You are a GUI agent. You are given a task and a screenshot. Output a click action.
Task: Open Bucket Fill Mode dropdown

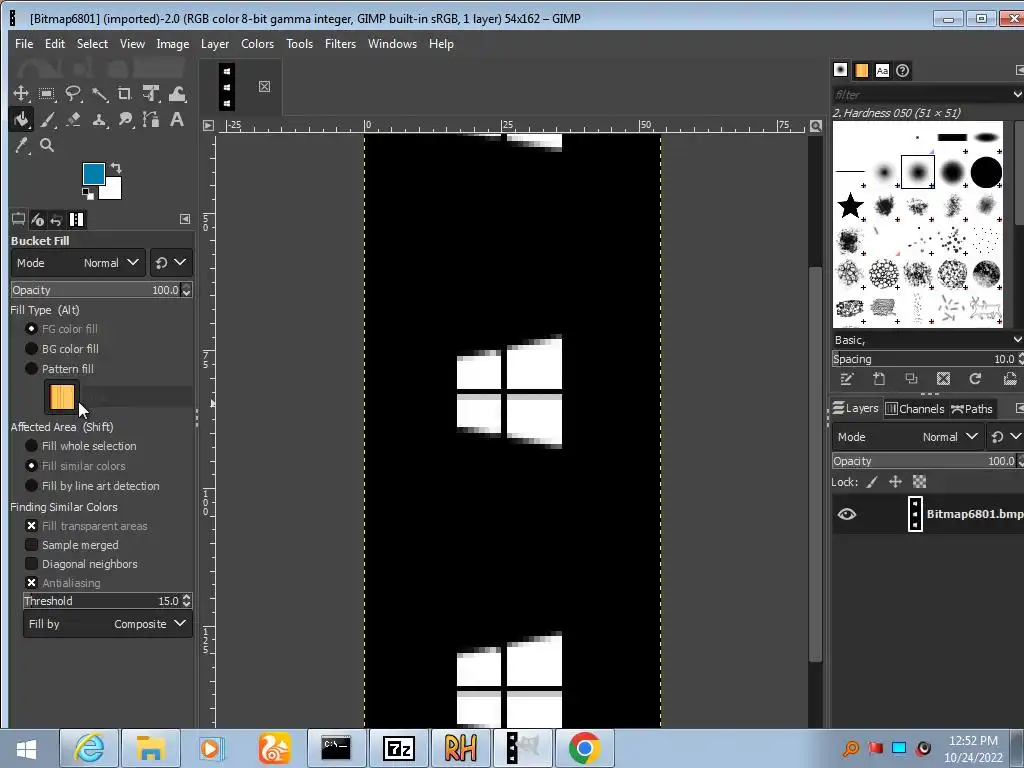(x=78, y=263)
